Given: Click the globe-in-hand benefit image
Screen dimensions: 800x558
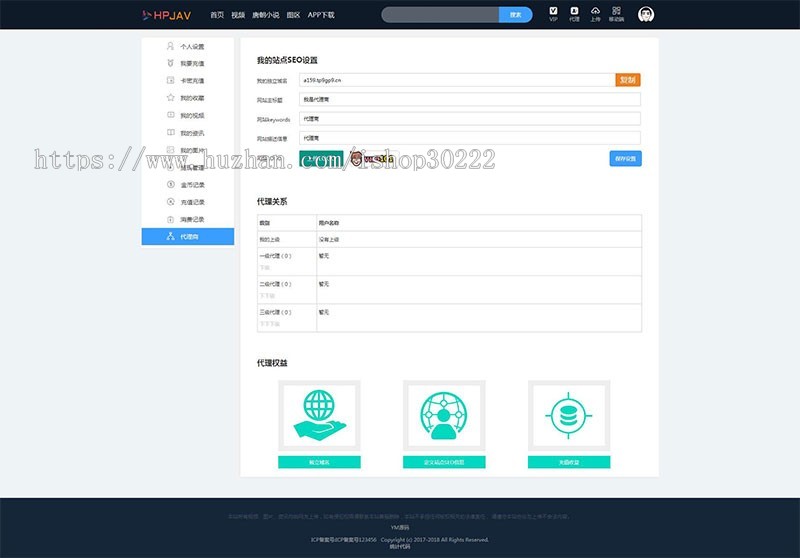Looking at the screenshot, I should pos(319,415).
